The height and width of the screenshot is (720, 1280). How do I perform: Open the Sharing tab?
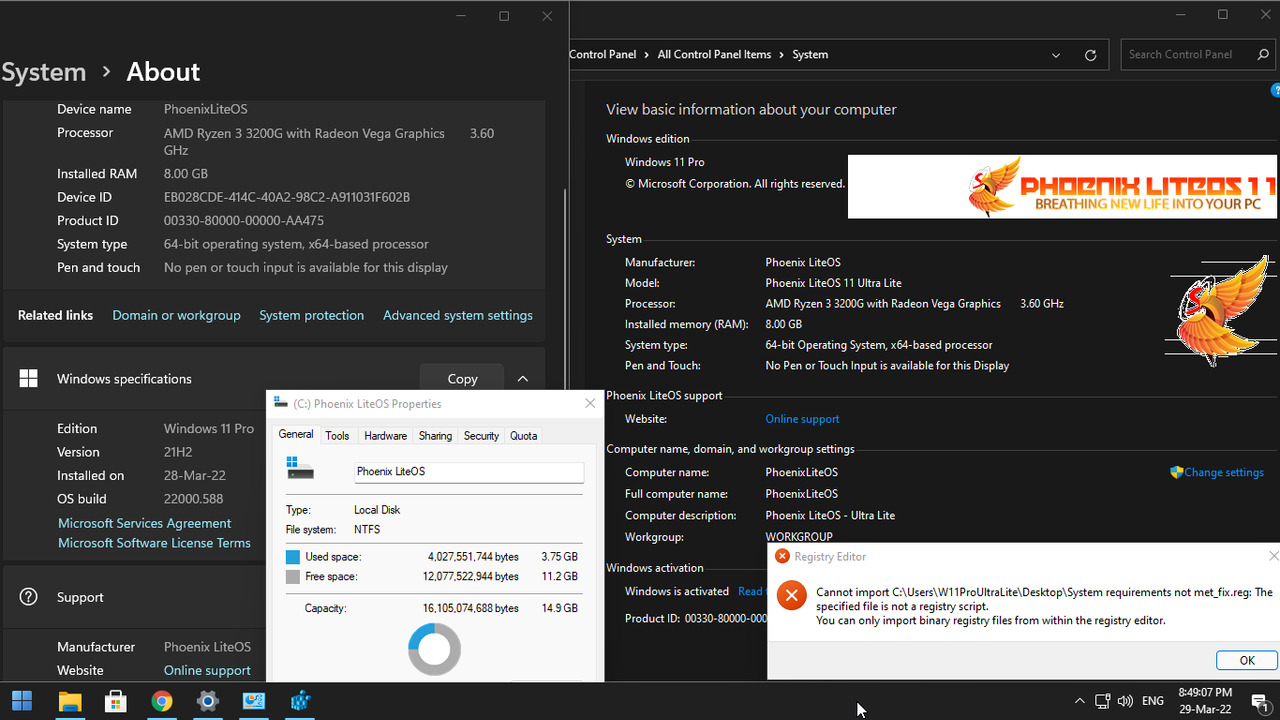coord(435,436)
